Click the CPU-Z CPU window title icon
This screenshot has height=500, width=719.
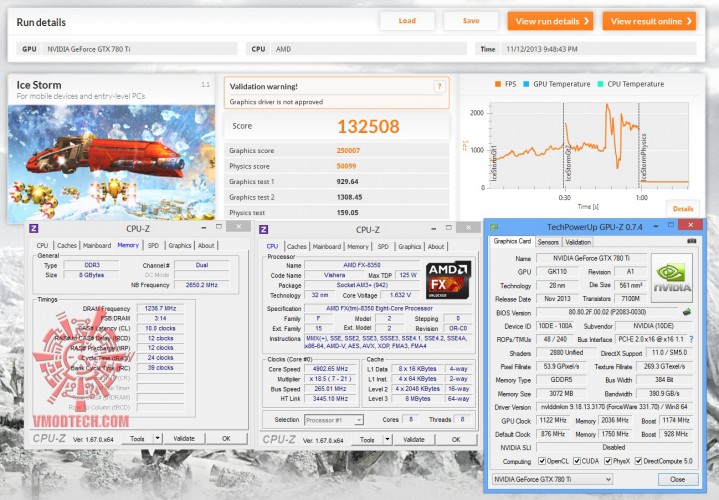tap(264, 229)
